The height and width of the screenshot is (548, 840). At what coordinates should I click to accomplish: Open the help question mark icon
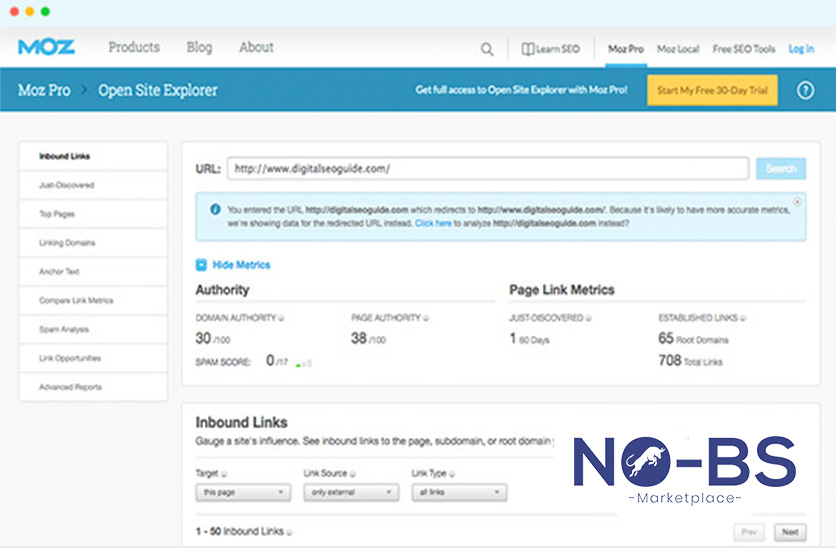(805, 90)
